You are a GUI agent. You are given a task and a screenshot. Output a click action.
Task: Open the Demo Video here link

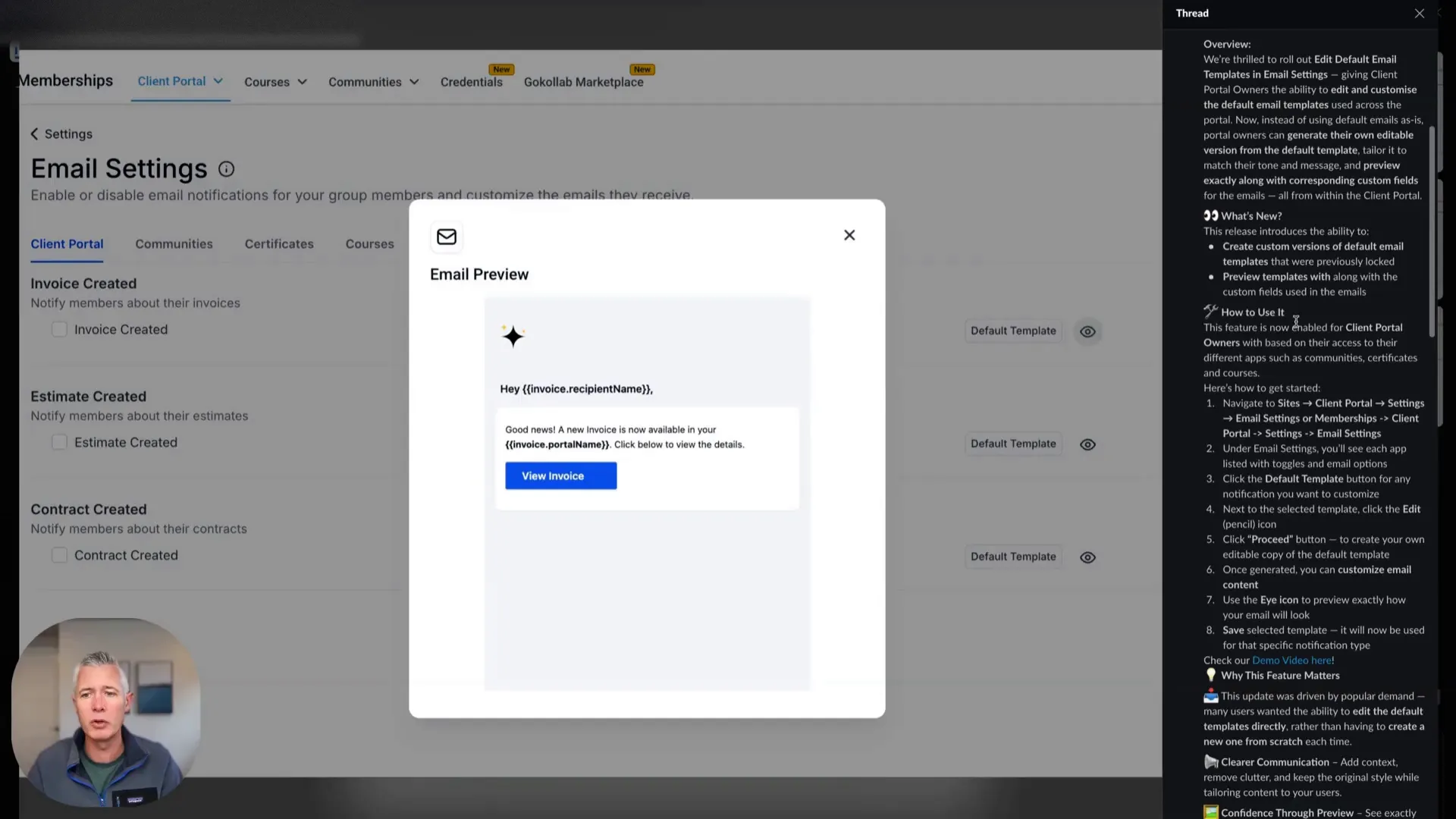1293,661
